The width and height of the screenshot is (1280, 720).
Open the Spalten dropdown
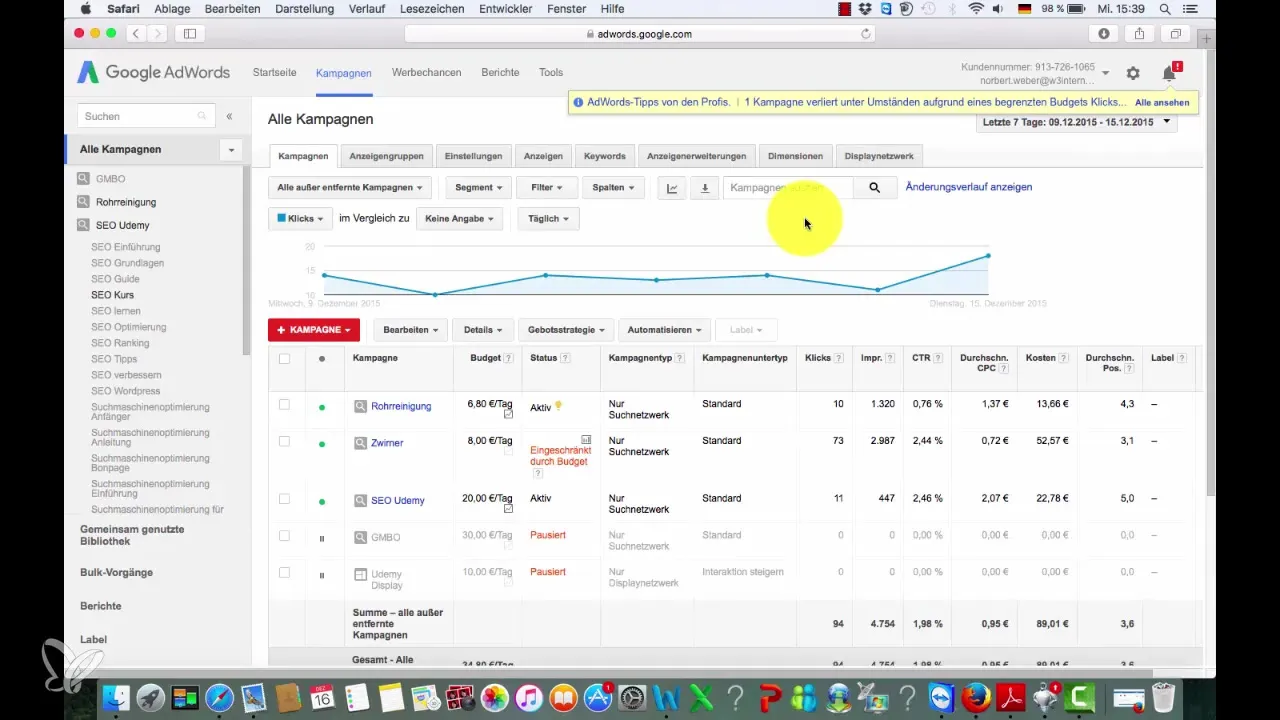pos(614,188)
